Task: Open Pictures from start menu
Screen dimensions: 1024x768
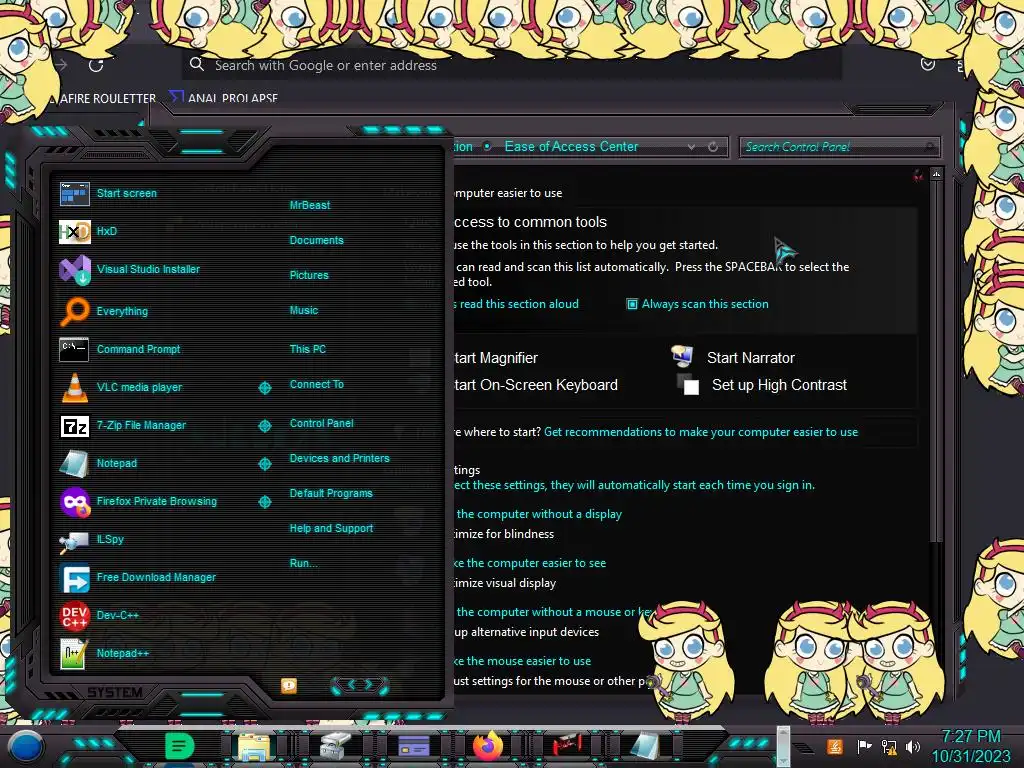Action: [309, 276]
